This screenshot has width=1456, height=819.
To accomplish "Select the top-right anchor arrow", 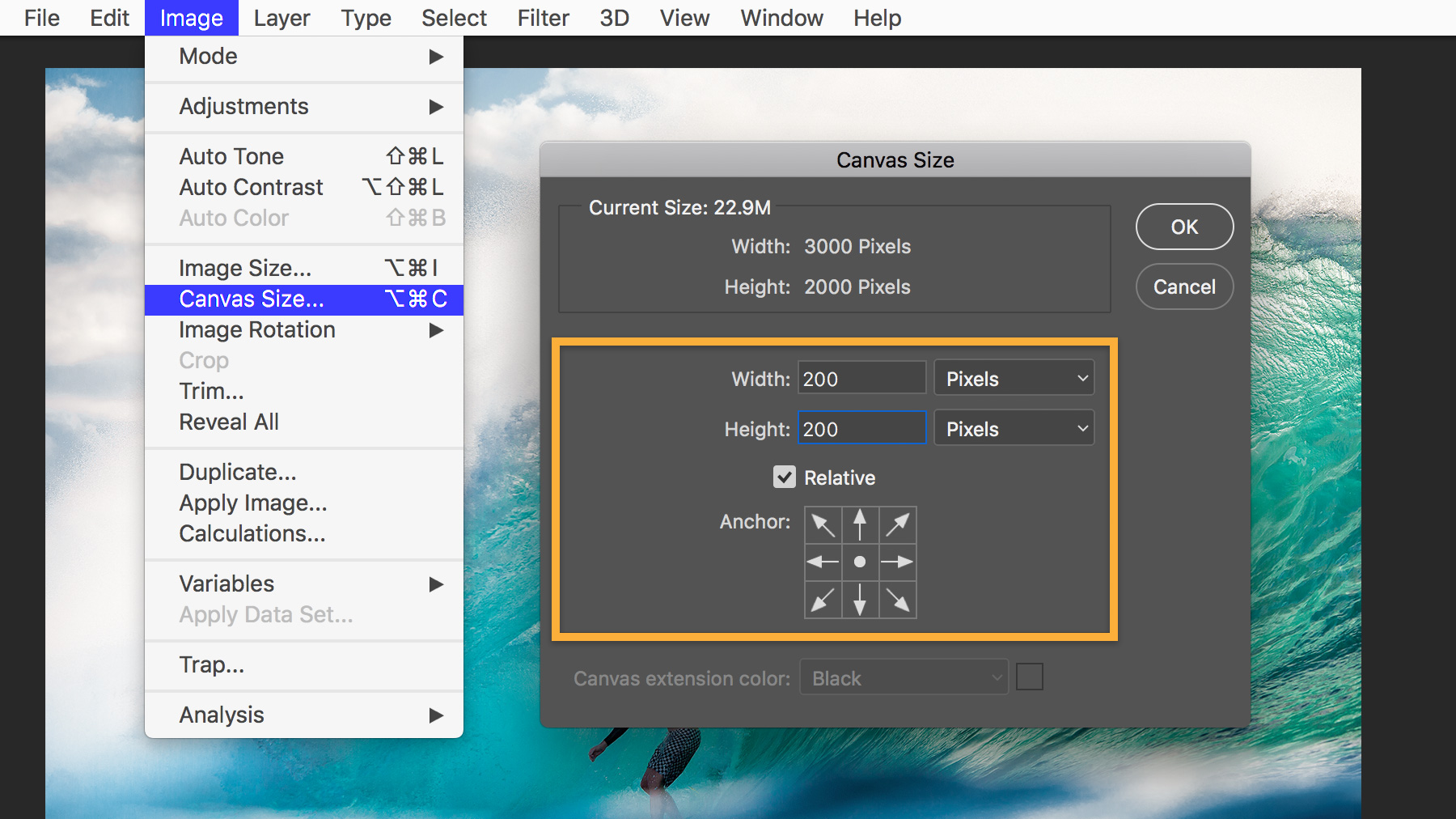I will point(897,524).
